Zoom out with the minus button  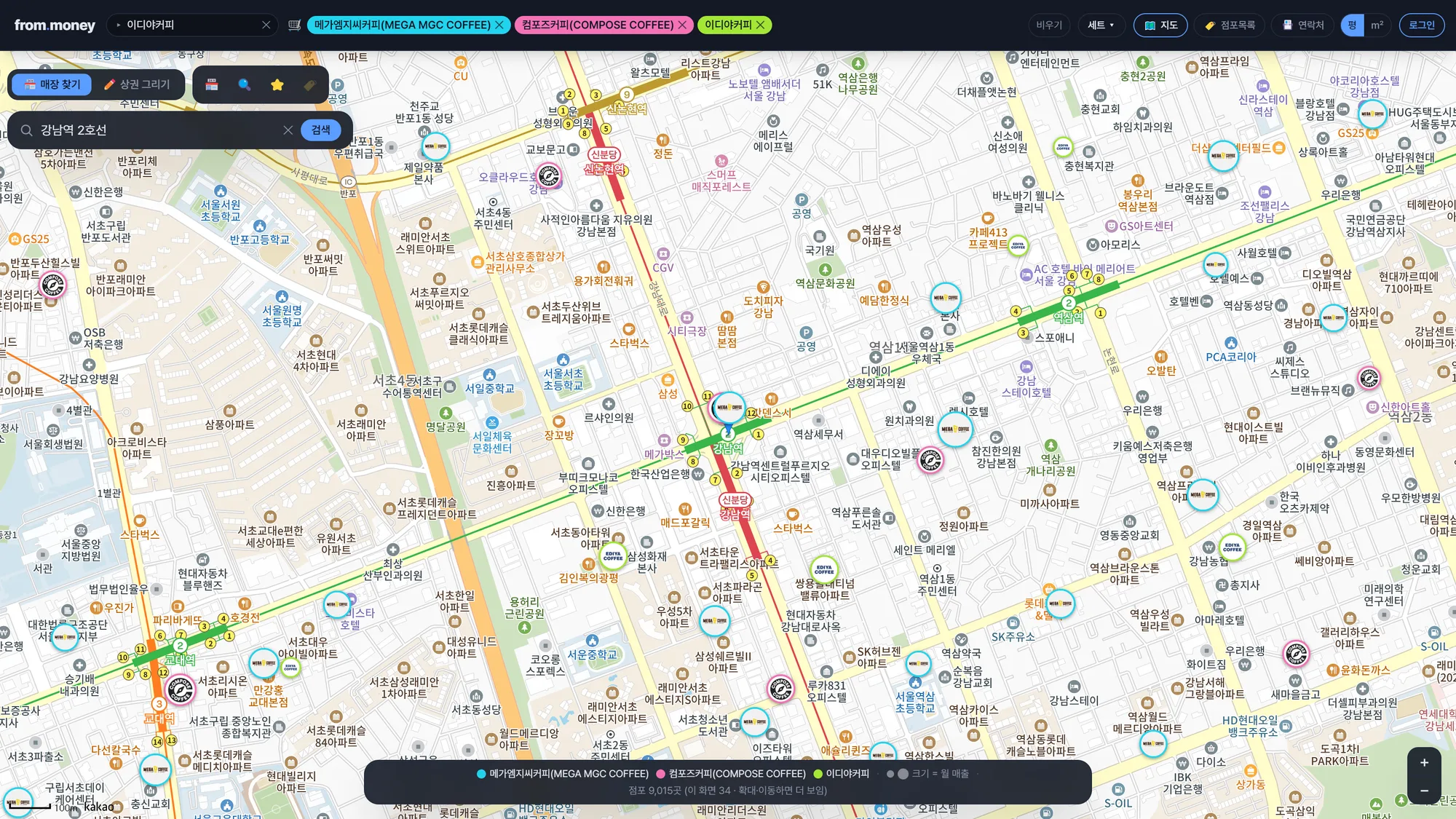(1424, 791)
